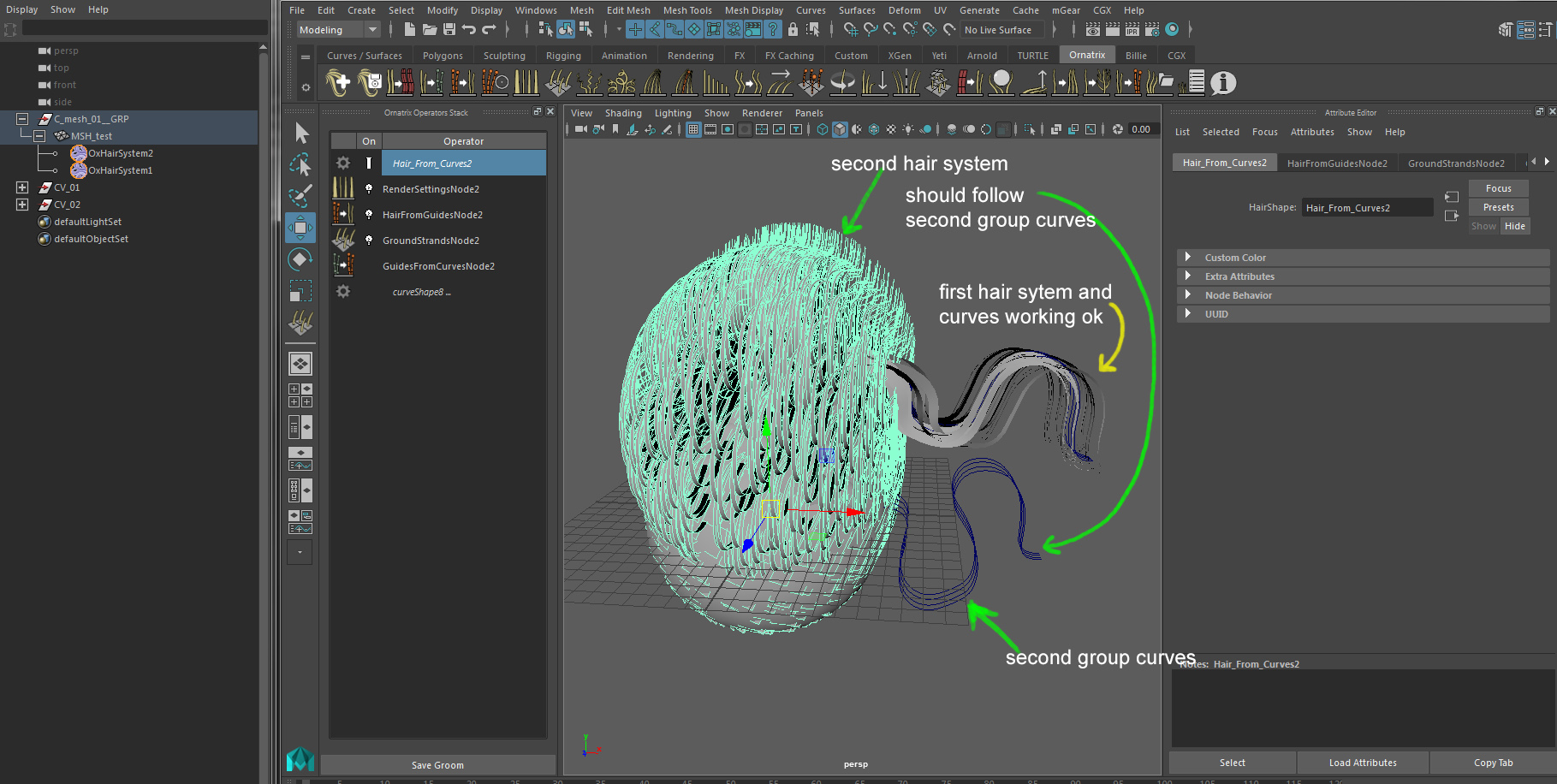This screenshot has height=784, width=1557.
Task: Open the Mesh Tools menu
Action: click(x=686, y=10)
